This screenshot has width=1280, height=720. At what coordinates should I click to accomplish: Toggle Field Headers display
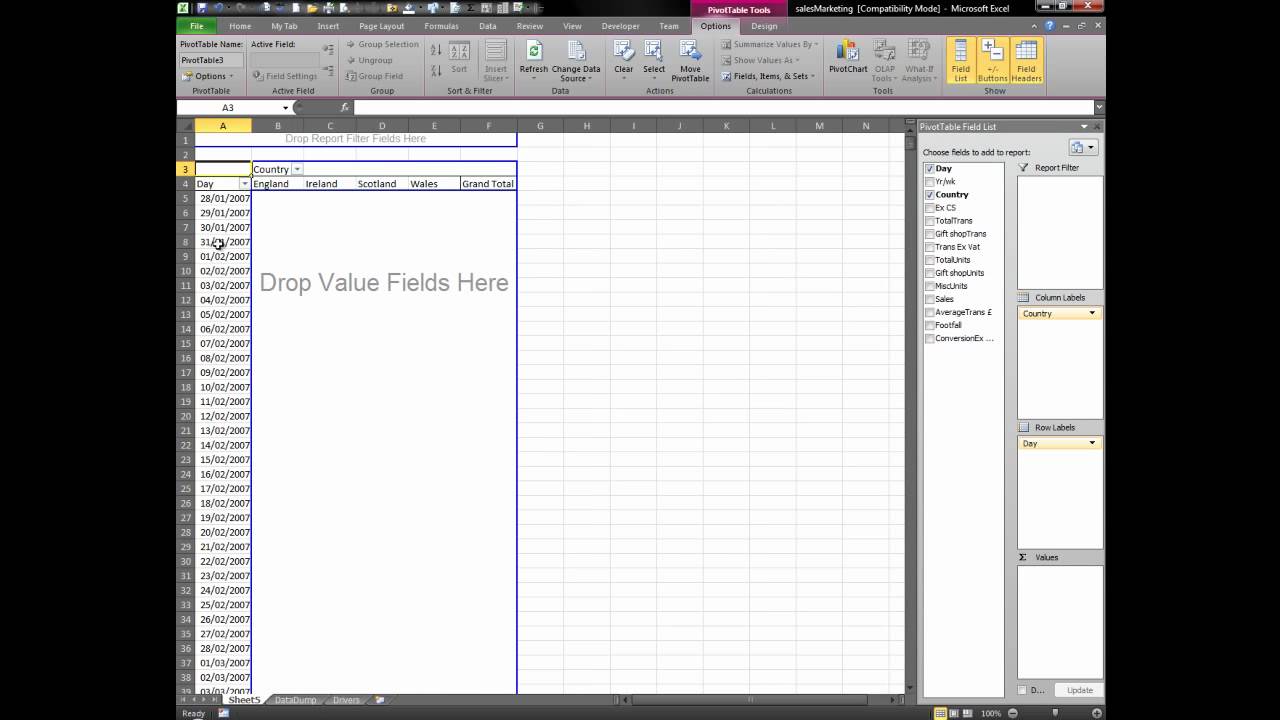tap(1026, 60)
